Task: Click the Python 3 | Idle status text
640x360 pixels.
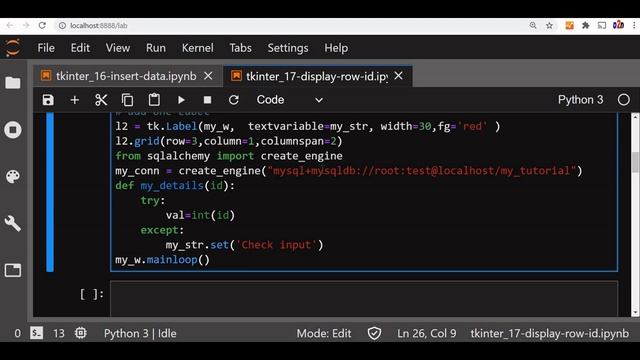Action: 140,333
